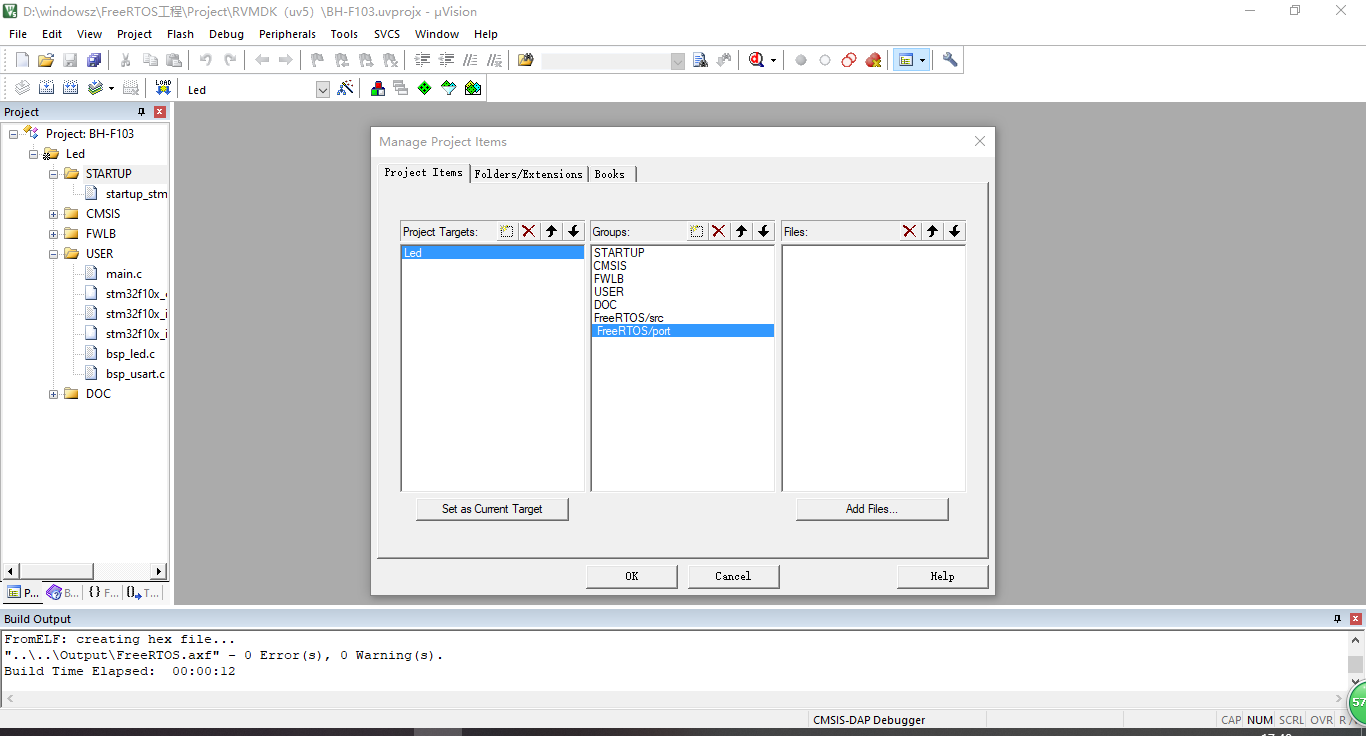Viewport: 1366px width, 736px height.
Task: Configure tools using the wrench icon
Action: [x=948, y=59]
